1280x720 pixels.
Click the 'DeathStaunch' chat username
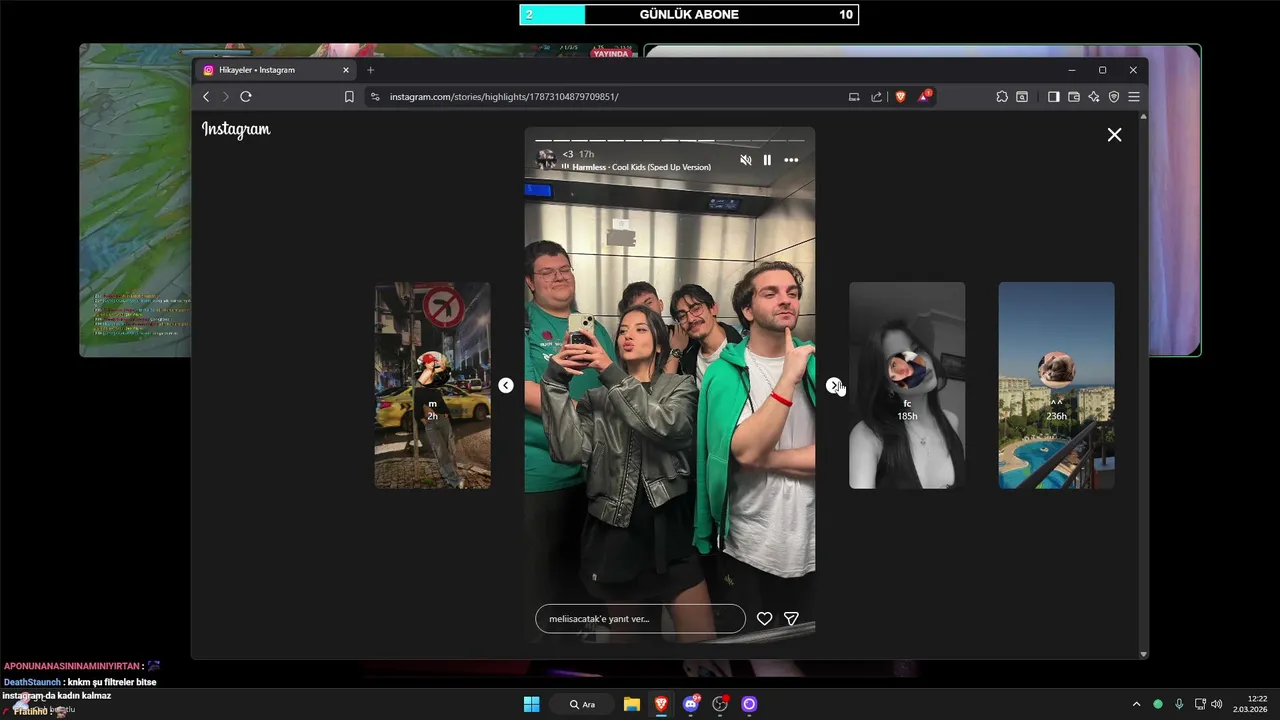pyautogui.click(x=32, y=682)
